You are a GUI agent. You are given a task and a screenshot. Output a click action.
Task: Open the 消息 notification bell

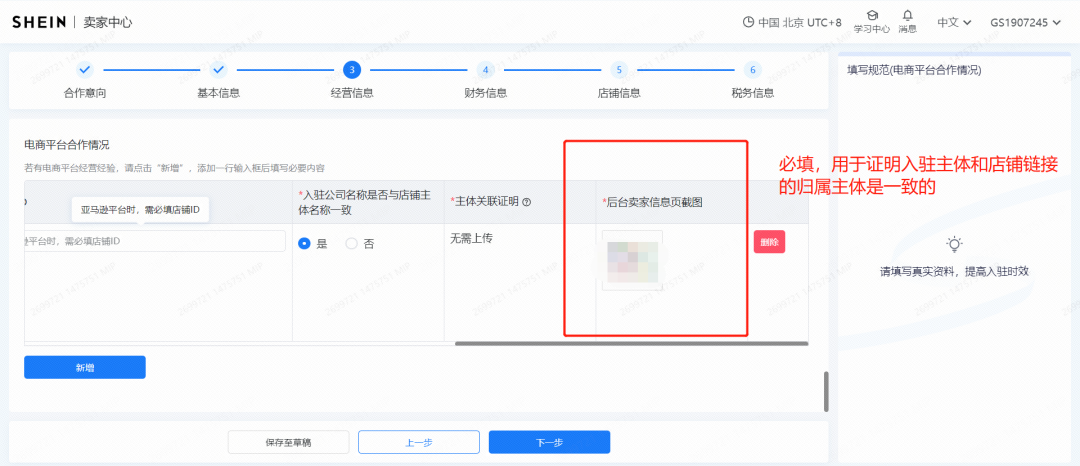(907, 15)
